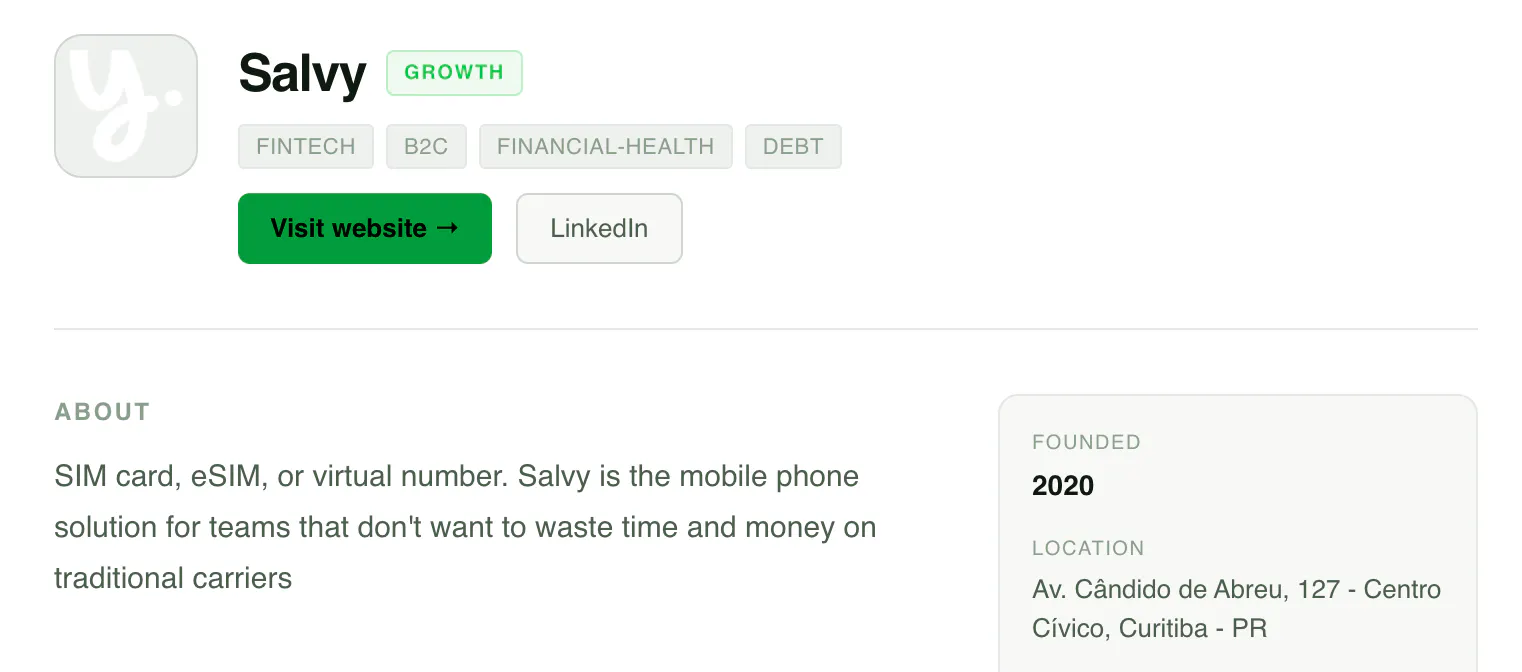Click the 'traditional carriers' description line
The height and width of the screenshot is (672, 1522).
click(173, 577)
